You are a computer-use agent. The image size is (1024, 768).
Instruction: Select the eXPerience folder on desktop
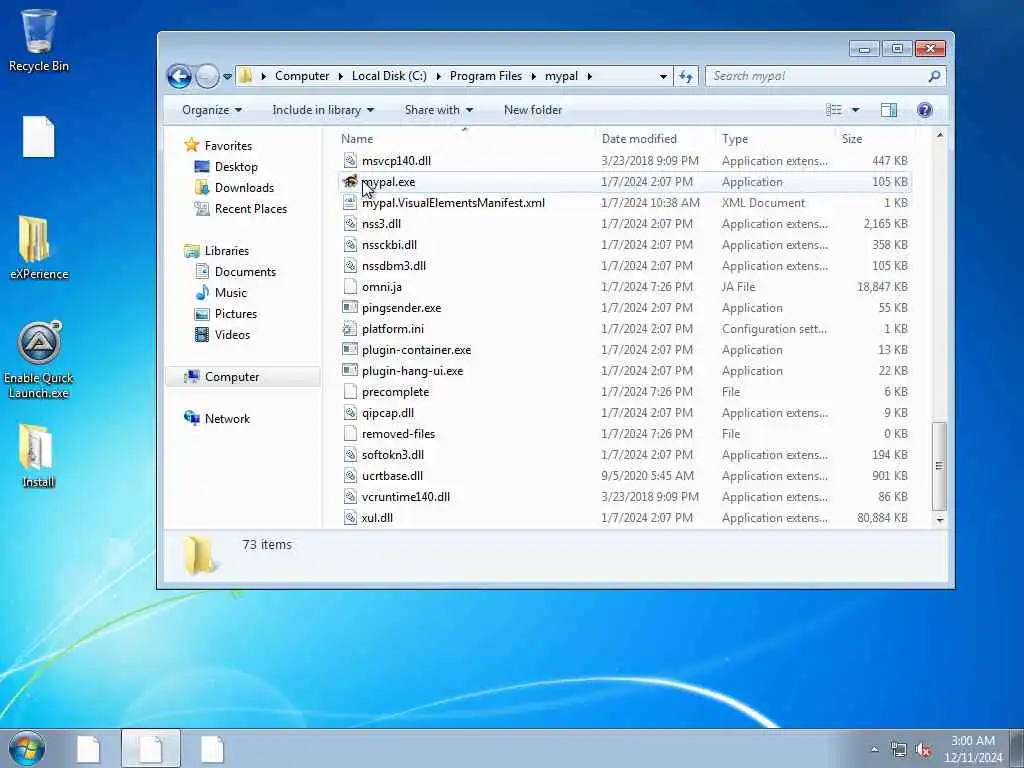pyautogui.click(x=39, y=248)
